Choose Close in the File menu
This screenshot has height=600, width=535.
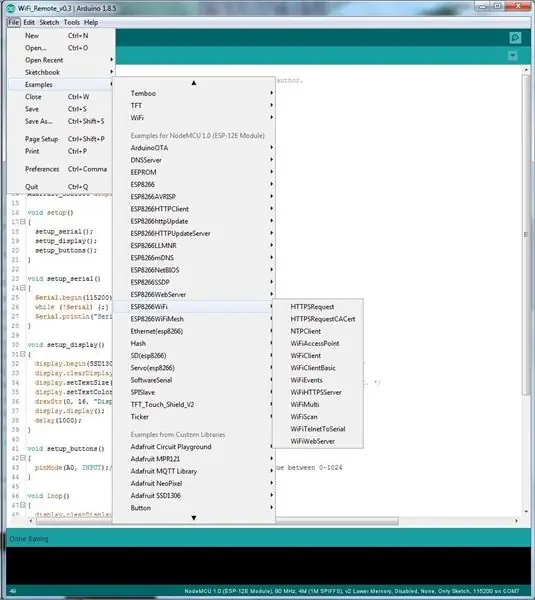pyautogui.click(x=61, y=97)
